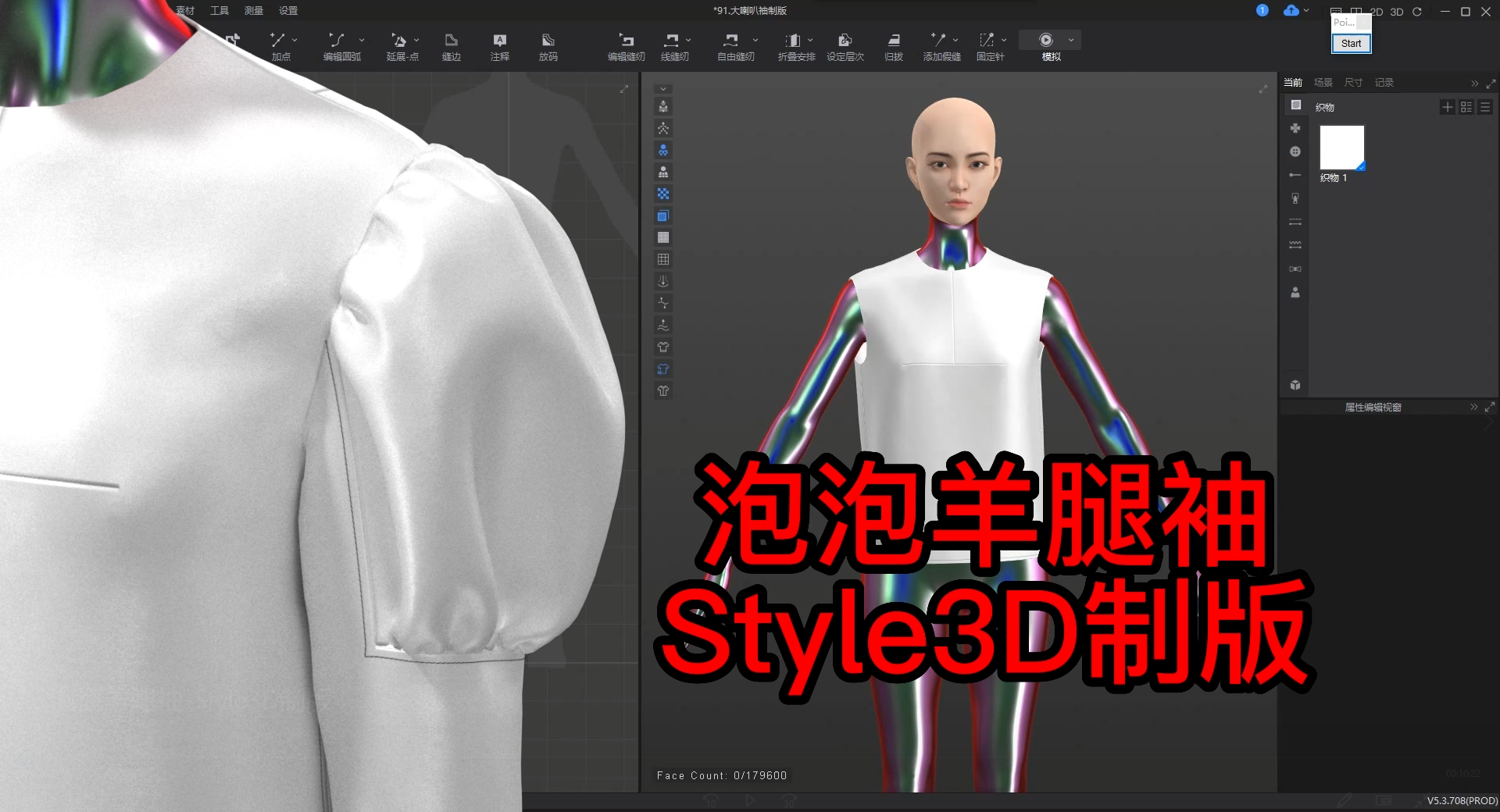Viewport: 1500px width, 812px height.
Task: Open the 自由缝纫 tool dropdown arrow
Action: [x=755, y=40]
